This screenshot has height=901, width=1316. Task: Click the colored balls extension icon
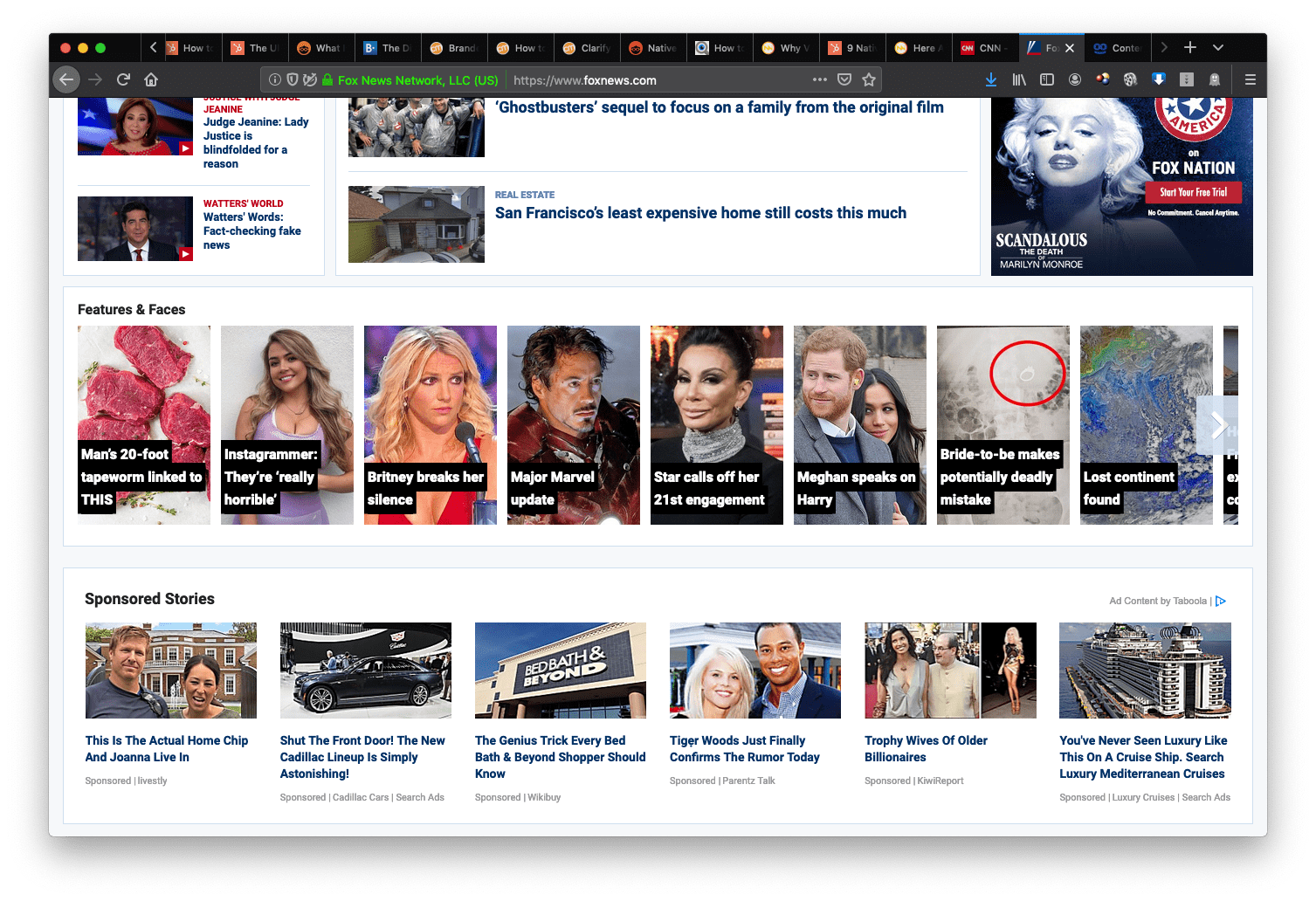[x=1103, y=79]
